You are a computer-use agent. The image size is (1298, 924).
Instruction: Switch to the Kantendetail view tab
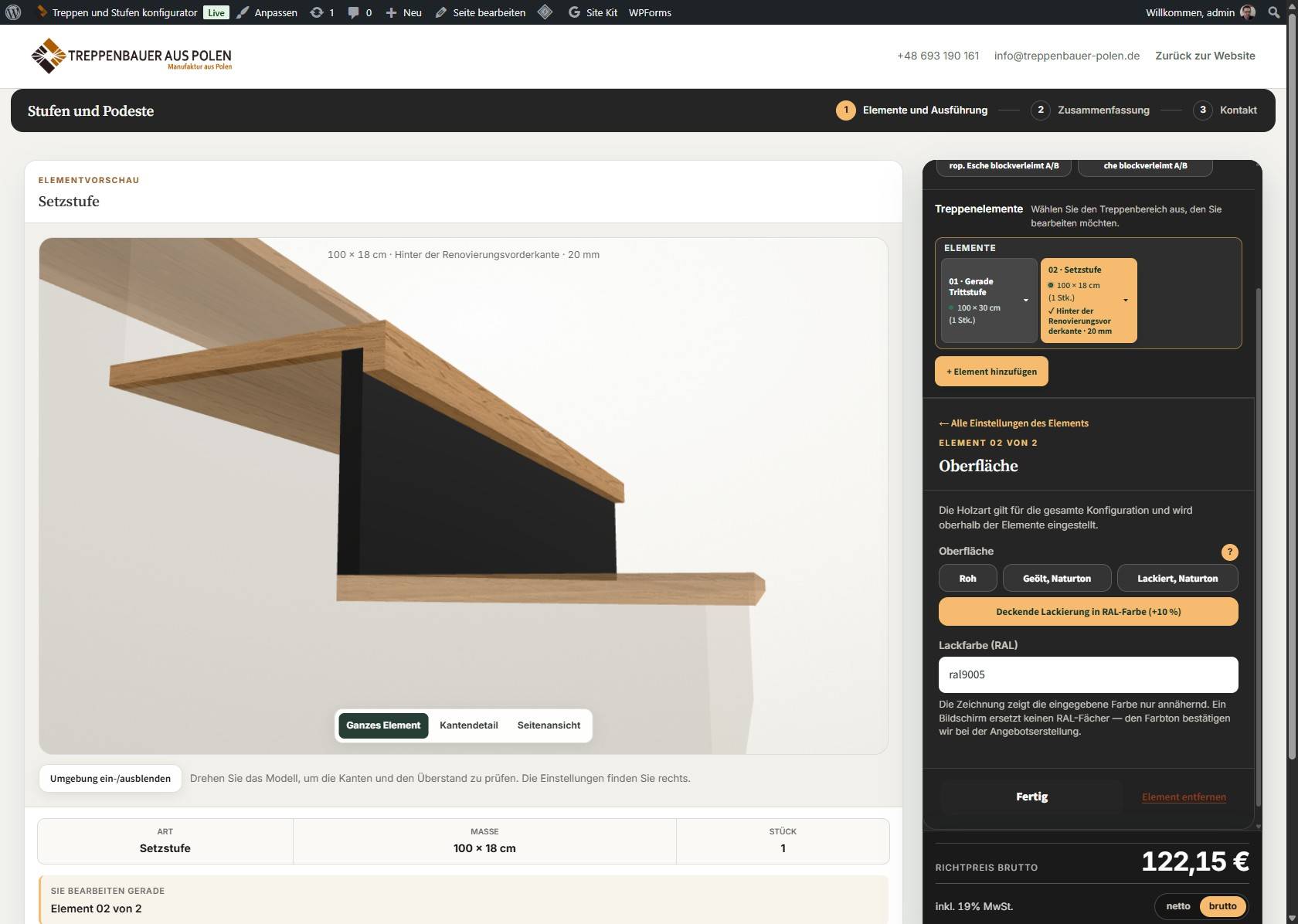(469, 725)
